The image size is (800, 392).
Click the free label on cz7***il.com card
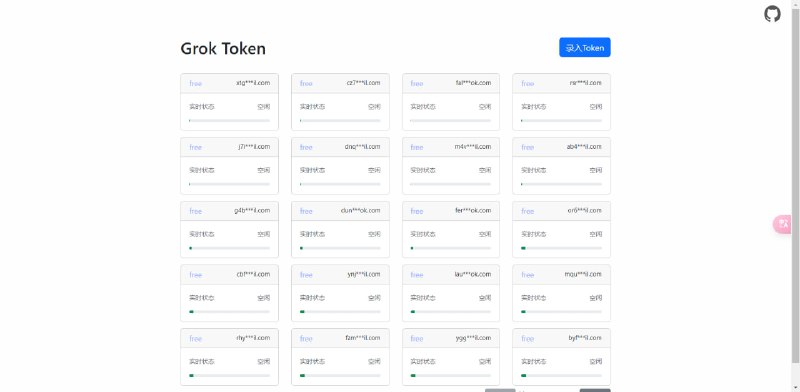(306, 83)
